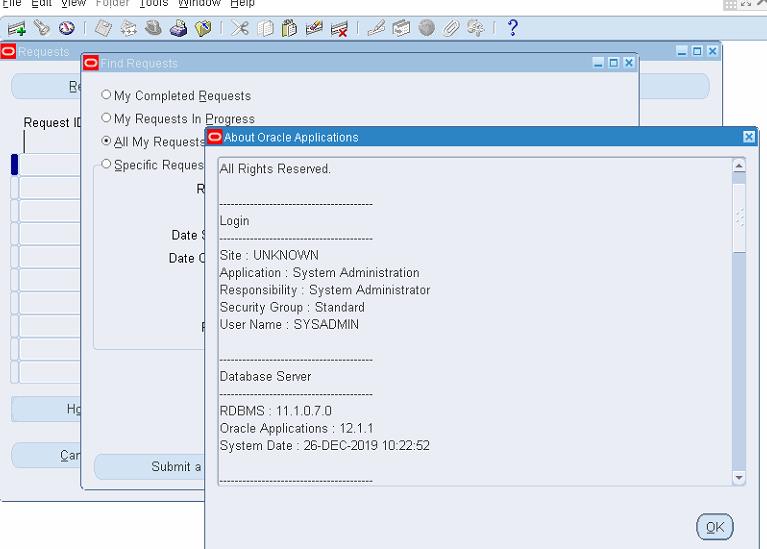Viewport: 767px width, 549px height.
Task: Click the 'Database Server' heading
Action: tap(265, 376)
